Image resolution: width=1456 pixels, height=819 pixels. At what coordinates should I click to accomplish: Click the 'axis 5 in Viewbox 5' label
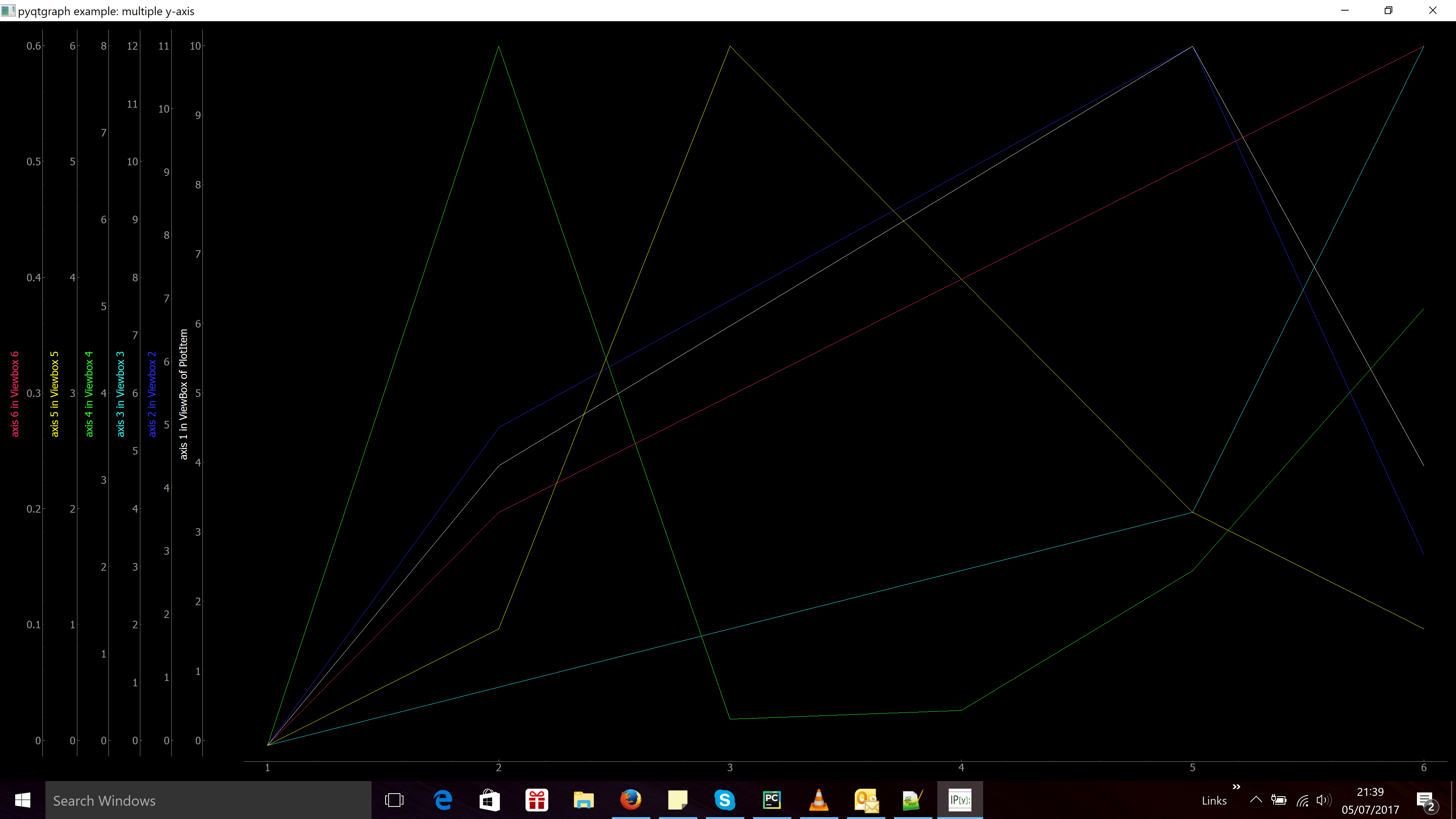(x=54, y=394)
